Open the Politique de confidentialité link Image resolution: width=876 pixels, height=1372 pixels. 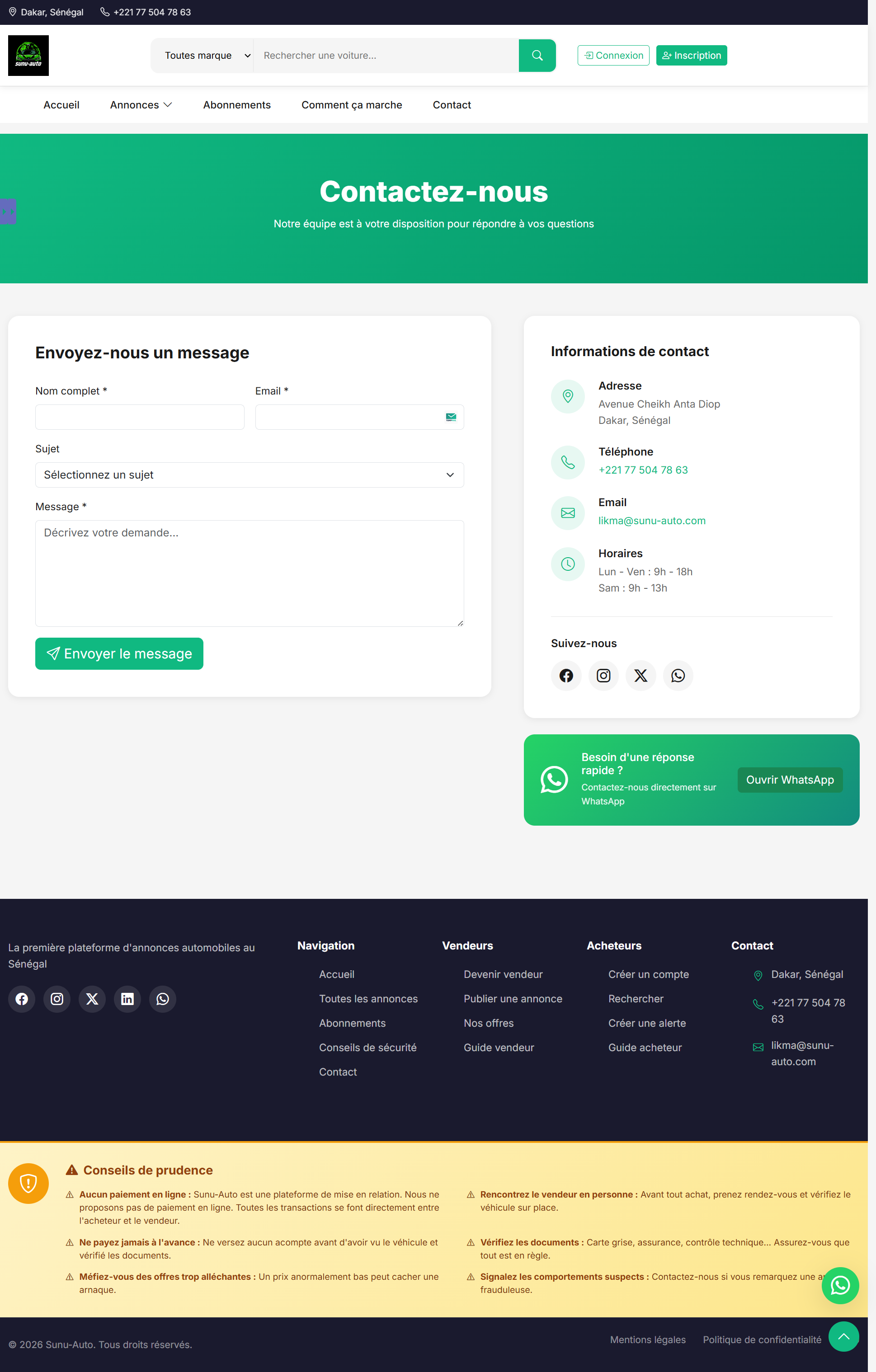click(x=762, y=1339)
